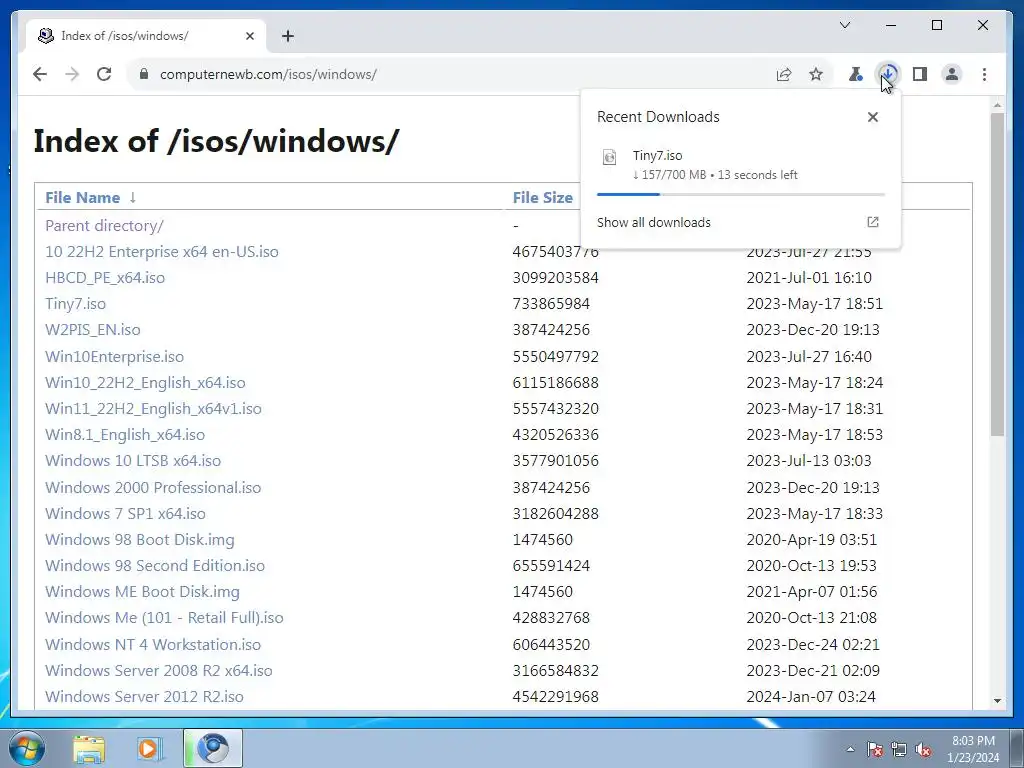Toggle the downloads toolbar icon
Screen dimensions: 1024x768
coord(888,74)
